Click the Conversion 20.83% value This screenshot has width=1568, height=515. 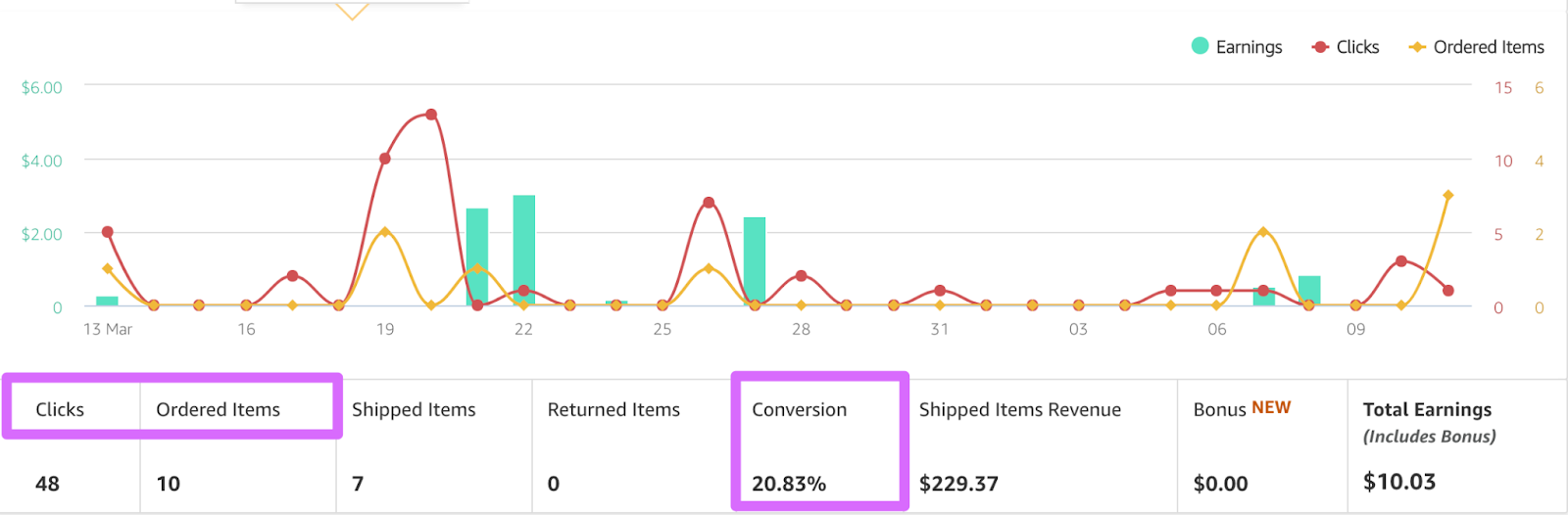(x=789, y=484)
